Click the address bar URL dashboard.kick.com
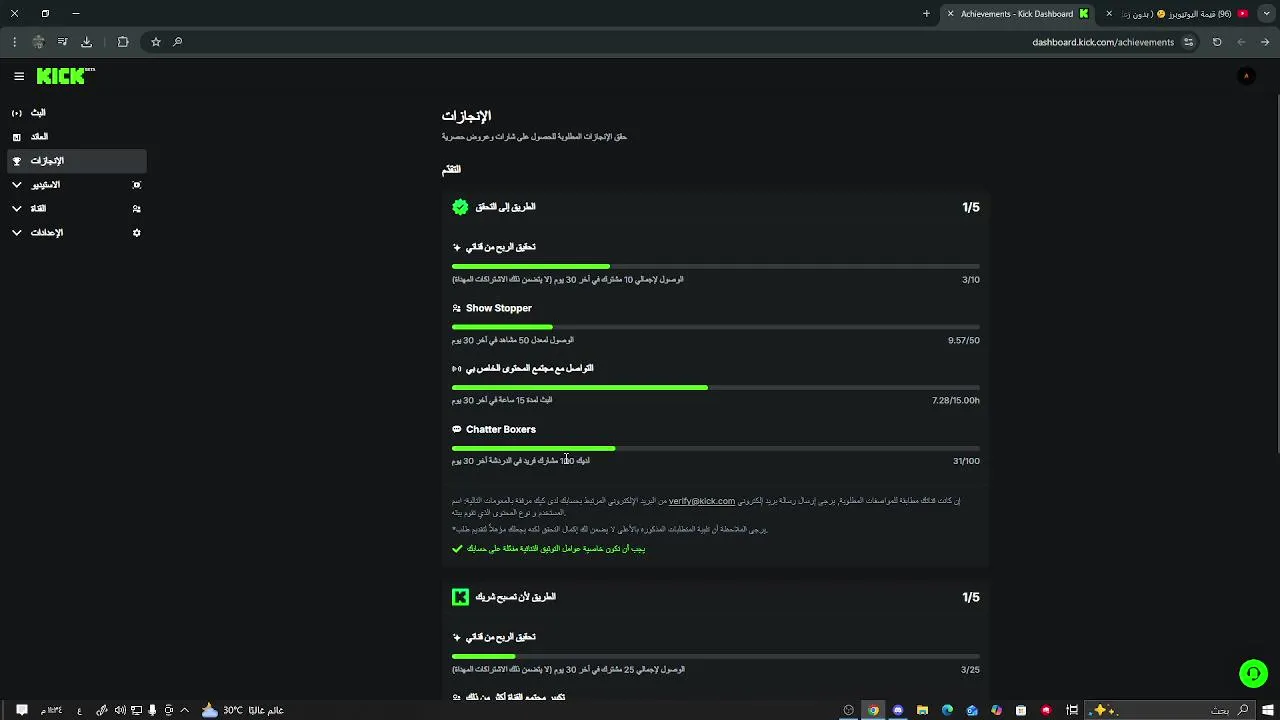This screenshot has height=720, width=1280. pos(1103,42)
